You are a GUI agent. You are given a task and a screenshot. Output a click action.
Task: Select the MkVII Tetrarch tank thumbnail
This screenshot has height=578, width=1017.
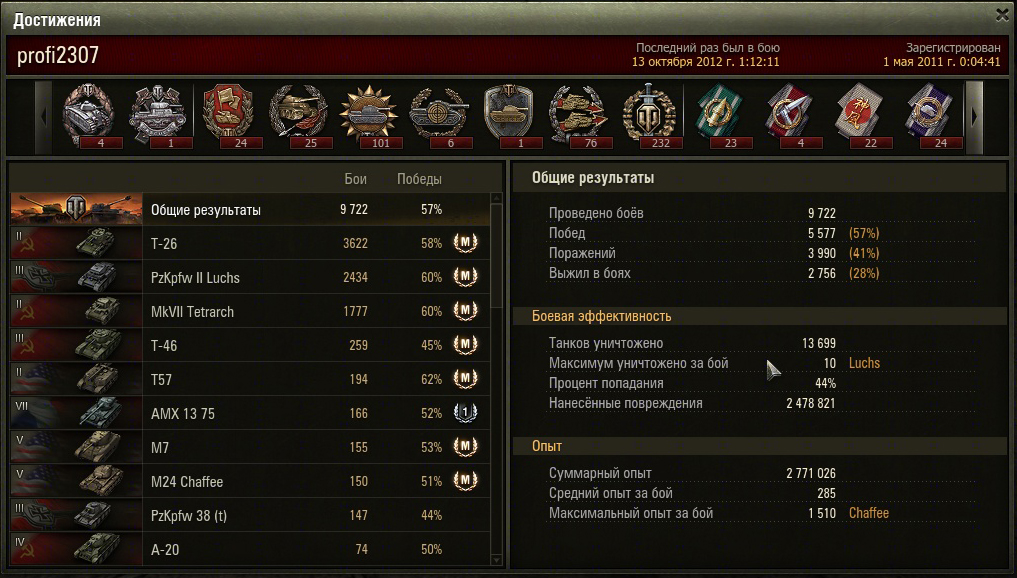coord(77,311)
